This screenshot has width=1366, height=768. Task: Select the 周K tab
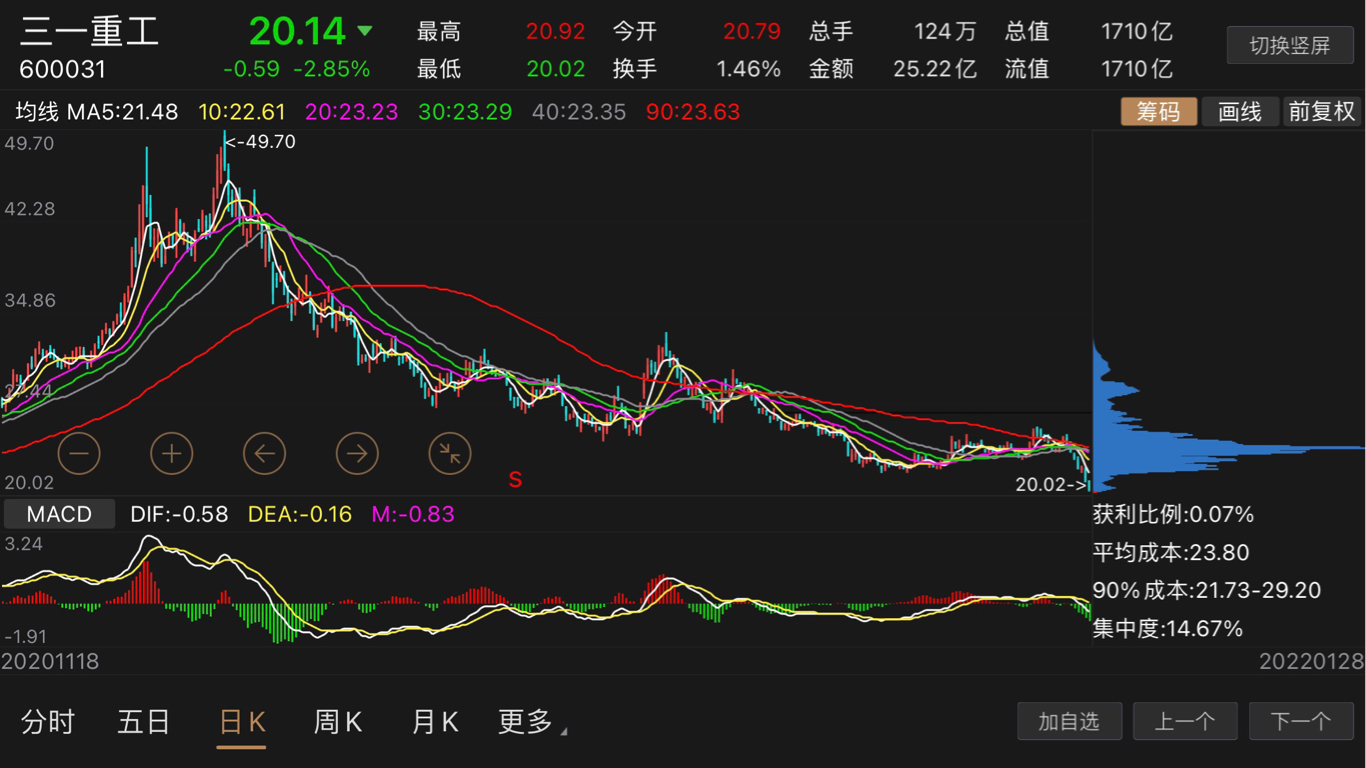338,722
